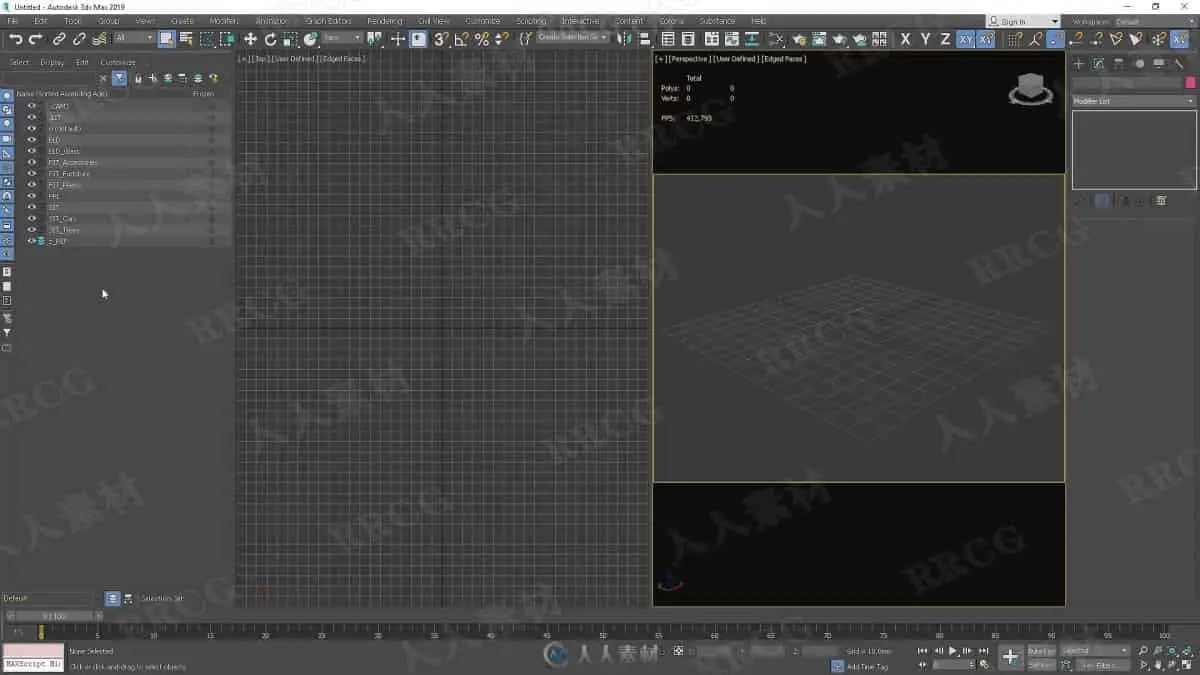Open the Hierarchy tab in command panel
Screen dimensions: 1200x675
(1118, 63)
